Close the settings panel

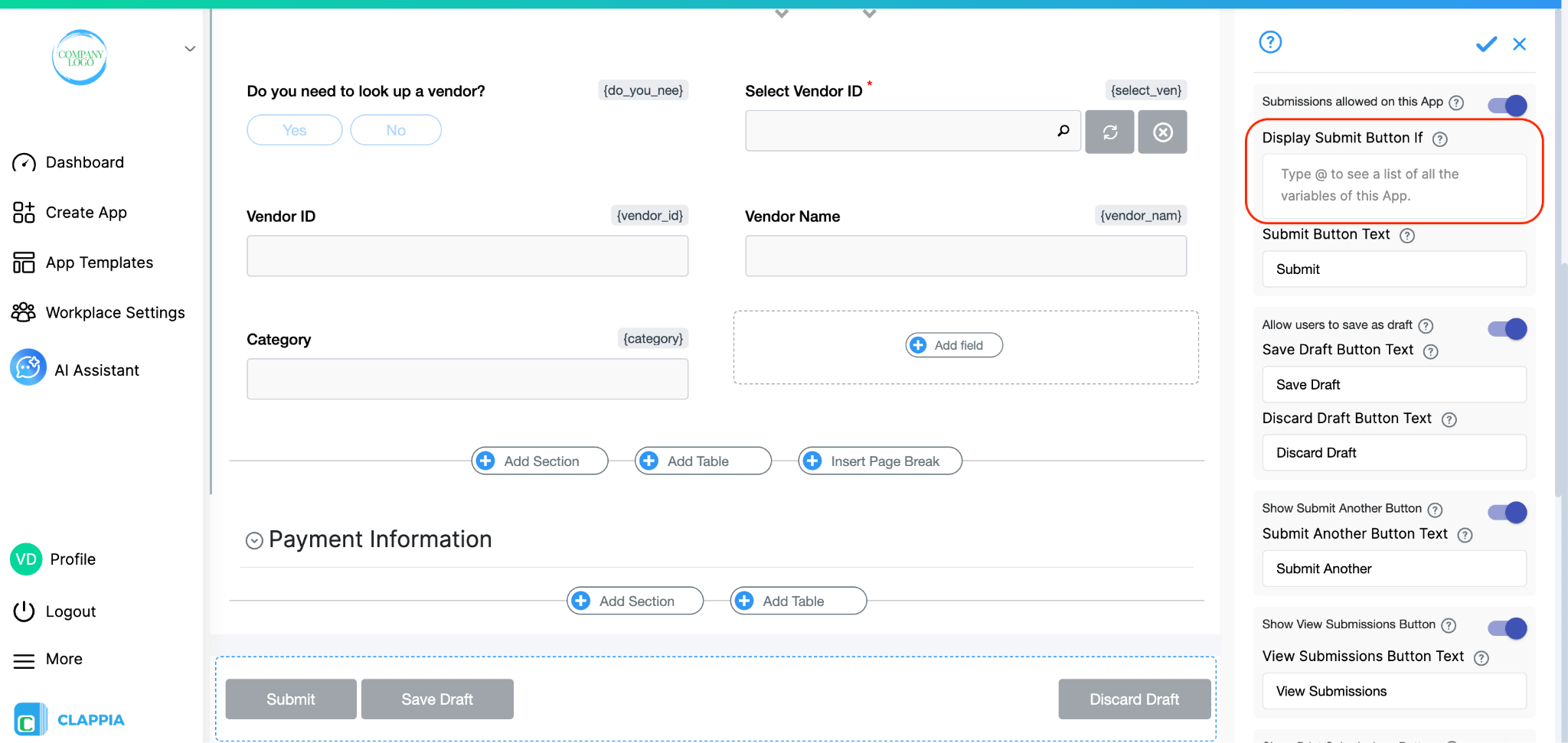(x=1520, y=44)
